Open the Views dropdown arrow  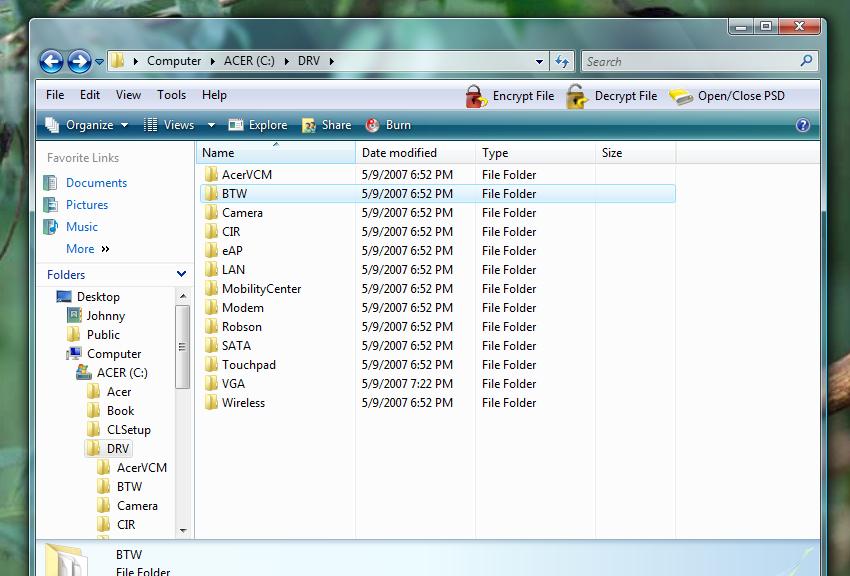(x=211, y=125)
